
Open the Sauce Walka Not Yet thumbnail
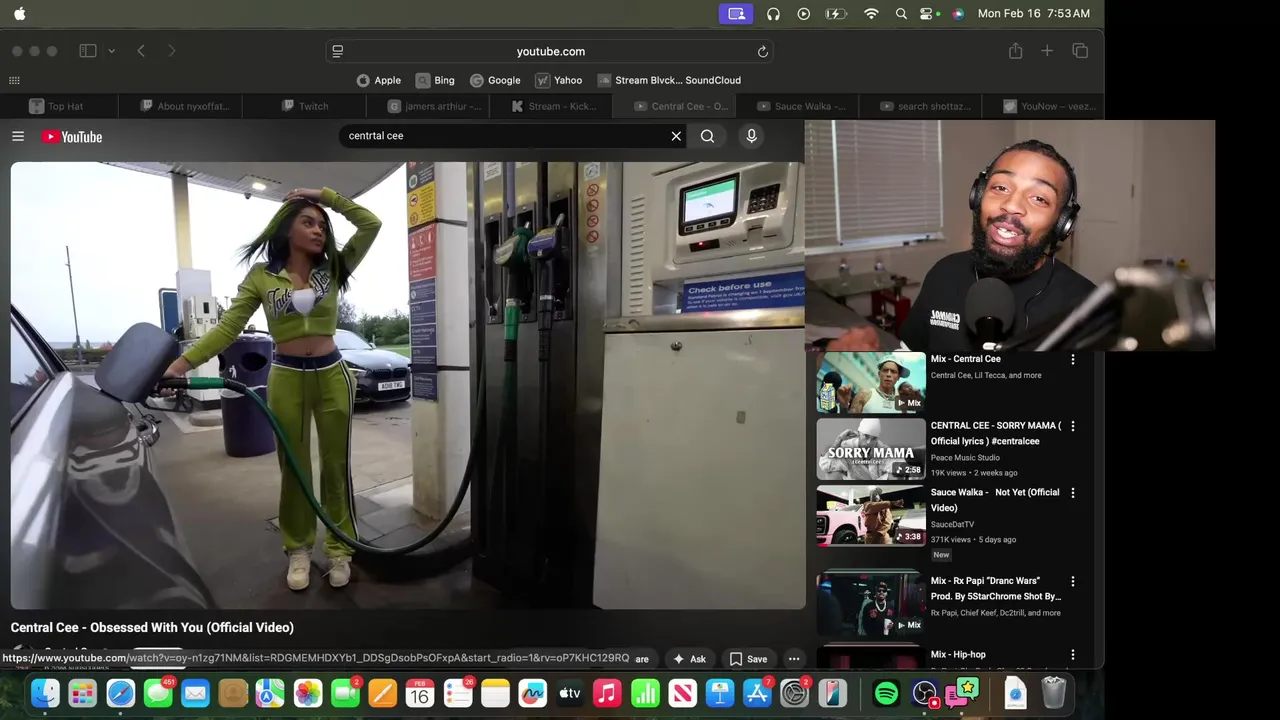(871, 516)
